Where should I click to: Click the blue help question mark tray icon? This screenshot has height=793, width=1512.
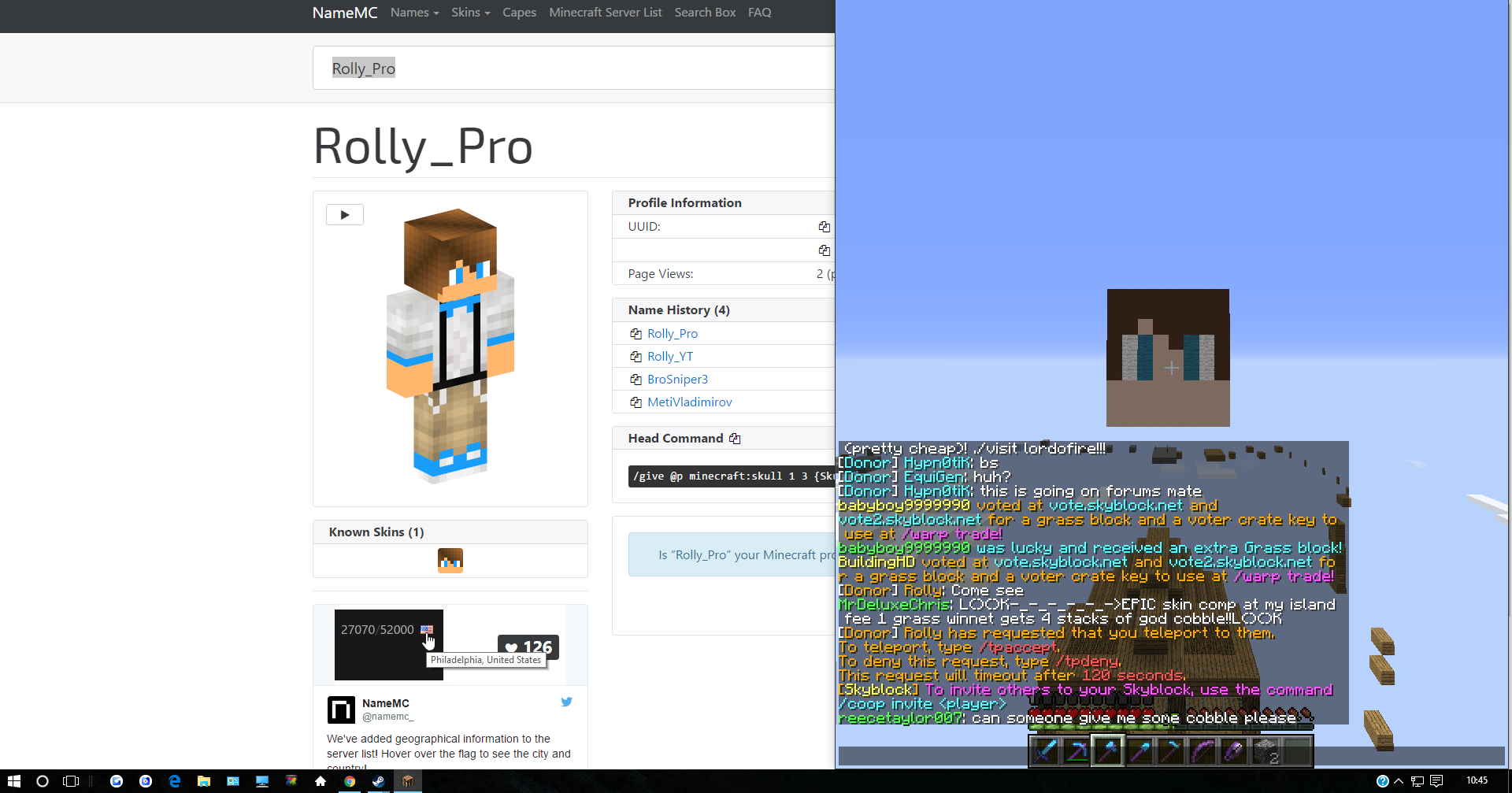click(x=1383, y=781)
